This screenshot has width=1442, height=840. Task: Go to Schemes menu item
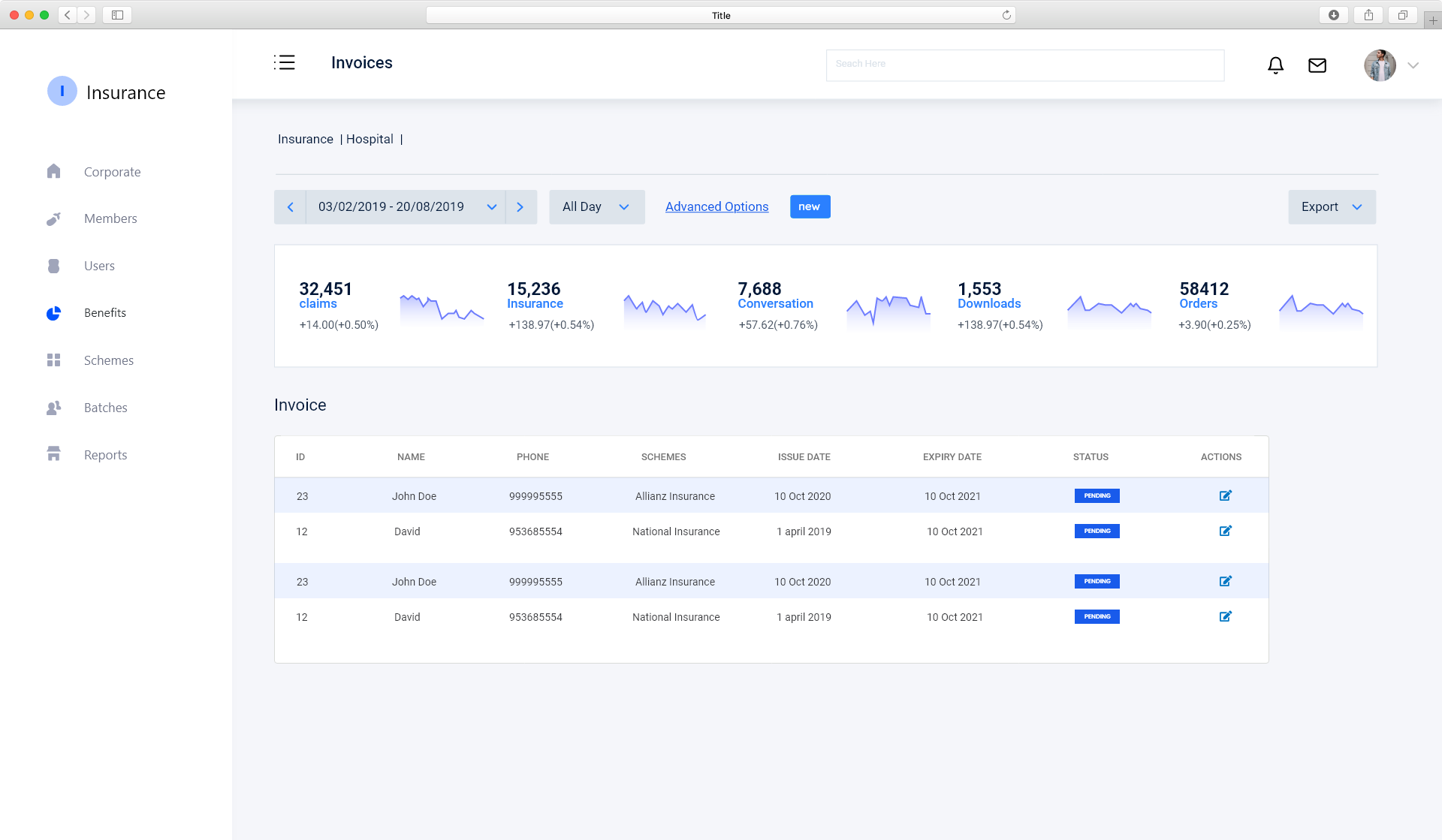tap(109, 360)
